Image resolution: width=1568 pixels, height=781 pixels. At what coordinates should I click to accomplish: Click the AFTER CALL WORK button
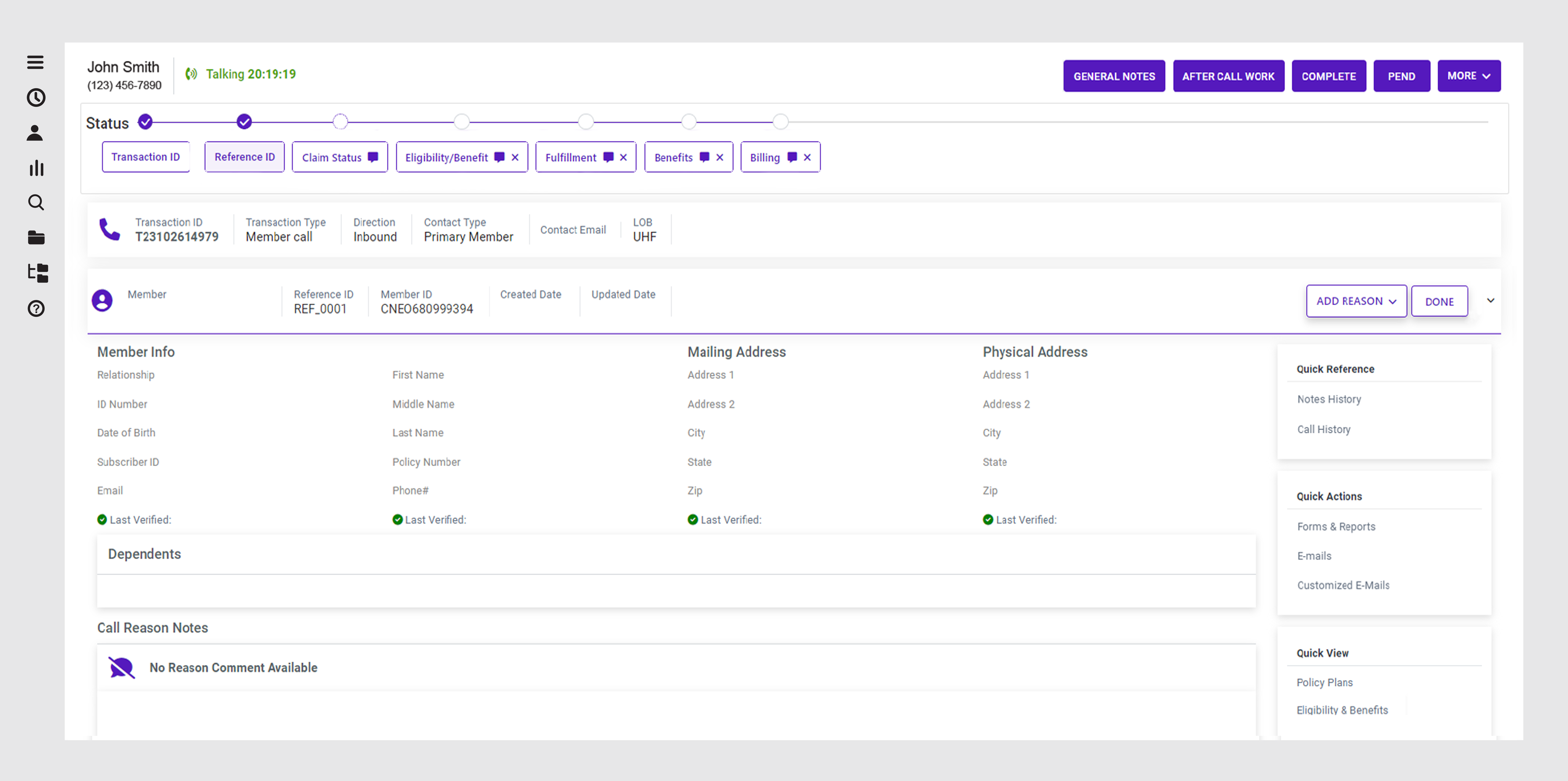pos(1228,76)
